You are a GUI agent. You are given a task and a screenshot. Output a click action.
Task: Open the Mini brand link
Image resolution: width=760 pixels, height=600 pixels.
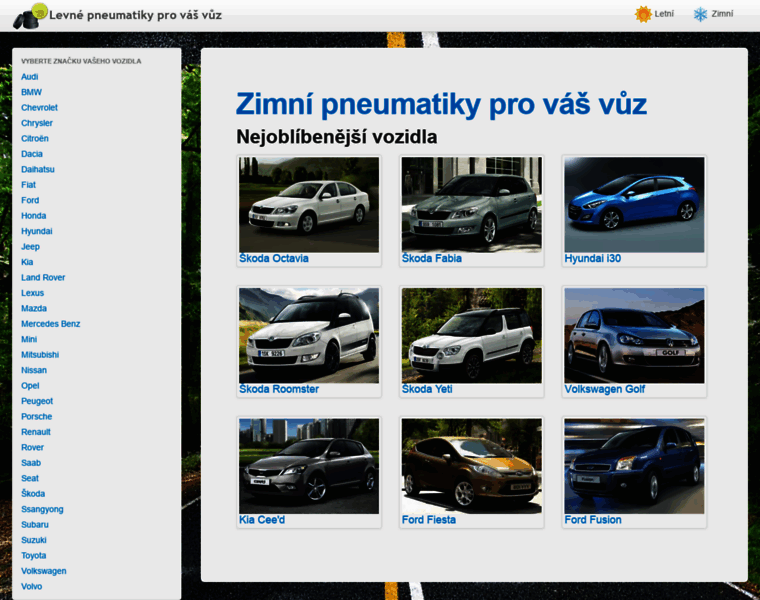29,339
